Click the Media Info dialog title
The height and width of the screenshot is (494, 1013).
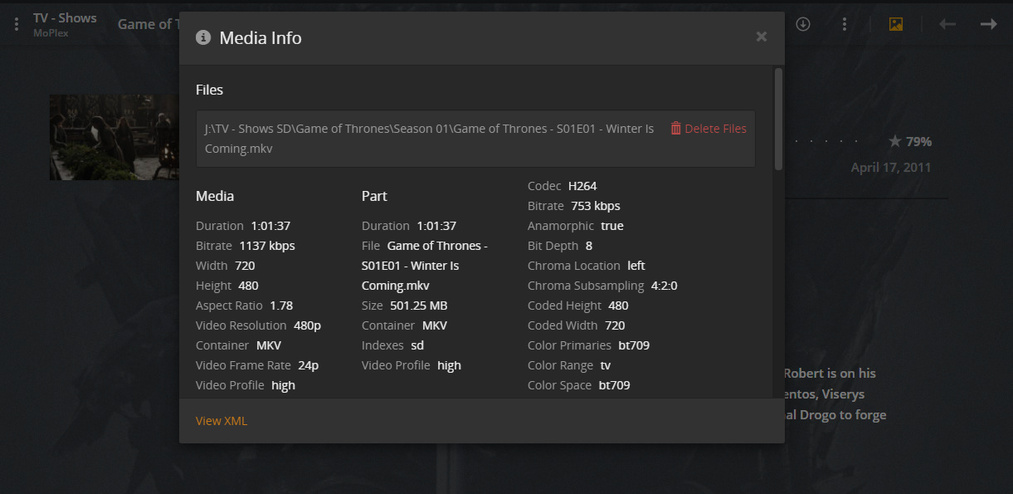point(260,38)
